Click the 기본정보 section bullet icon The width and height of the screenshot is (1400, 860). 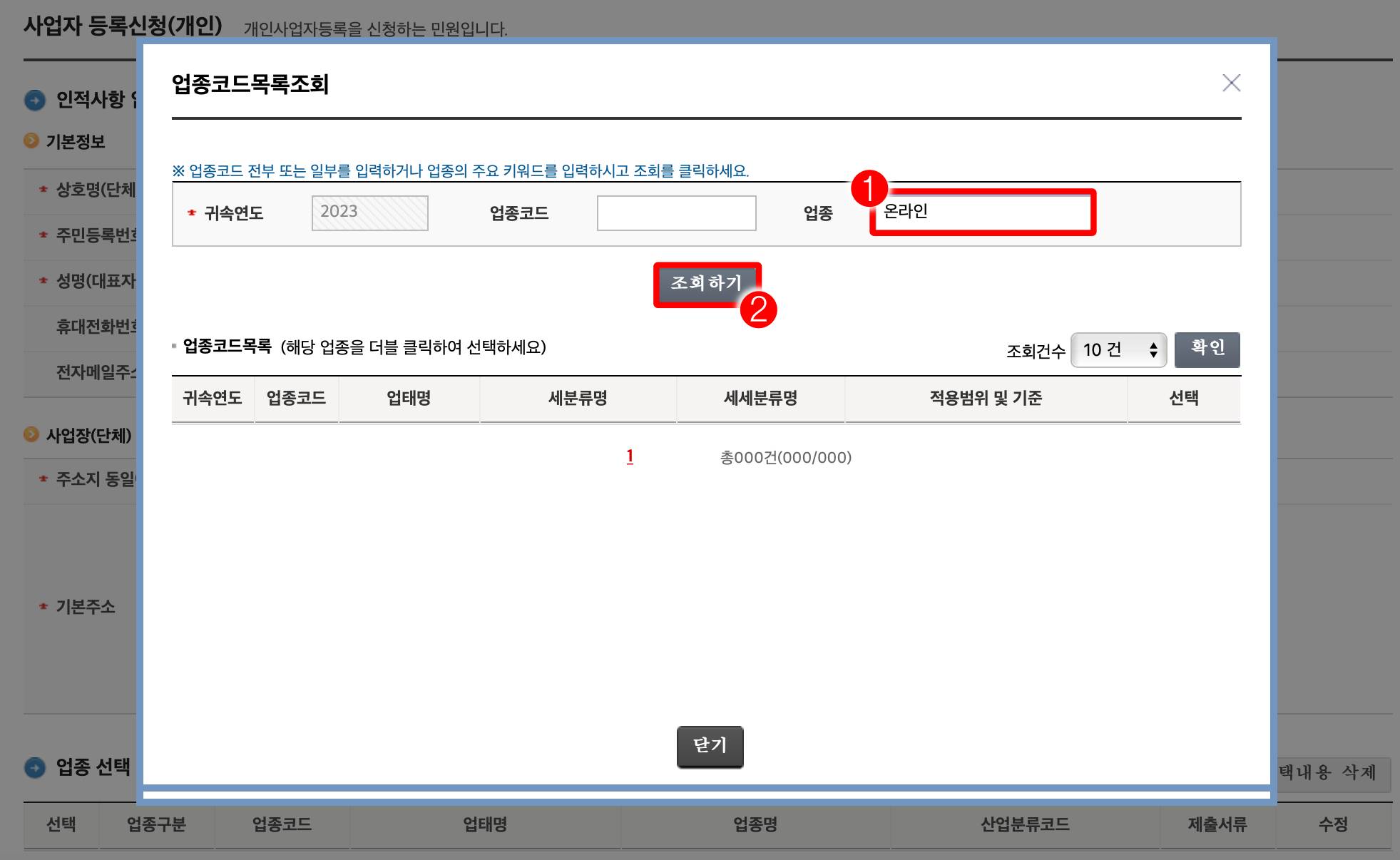(x=29, y=141)
